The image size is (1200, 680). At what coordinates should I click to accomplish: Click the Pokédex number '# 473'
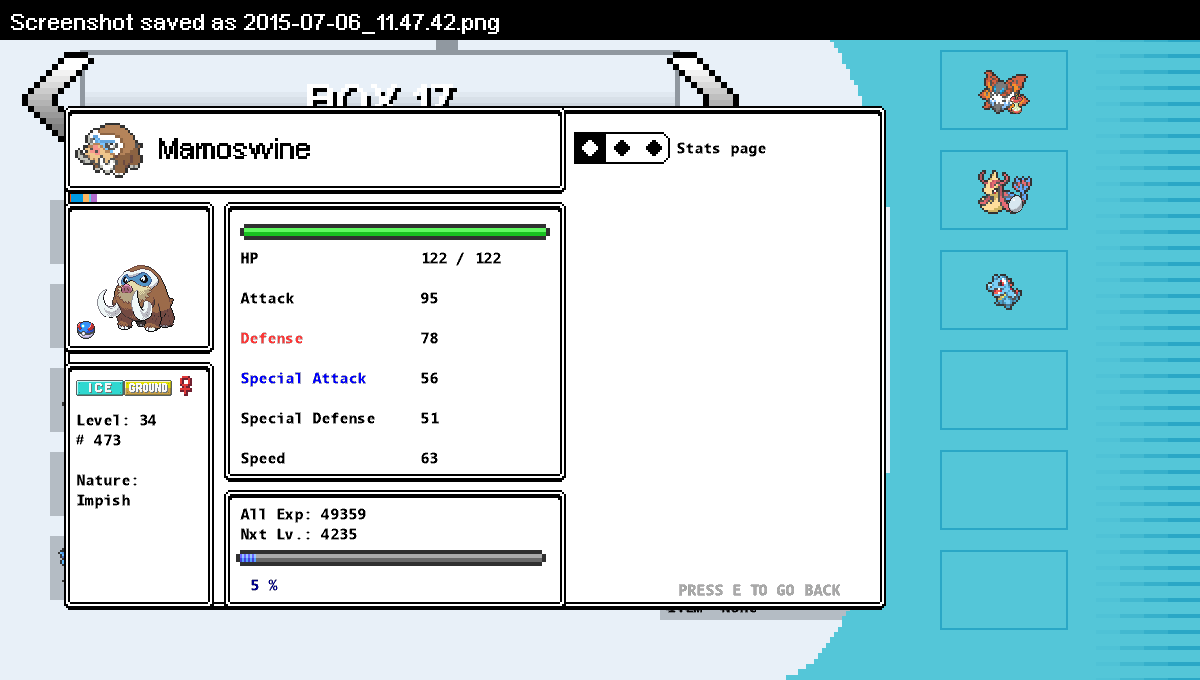click(98, 440)
